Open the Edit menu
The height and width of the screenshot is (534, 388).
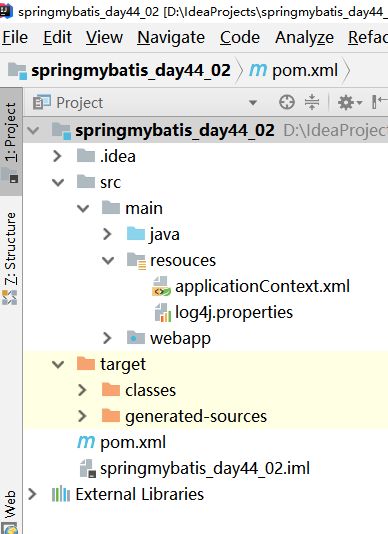coord(57,37)
